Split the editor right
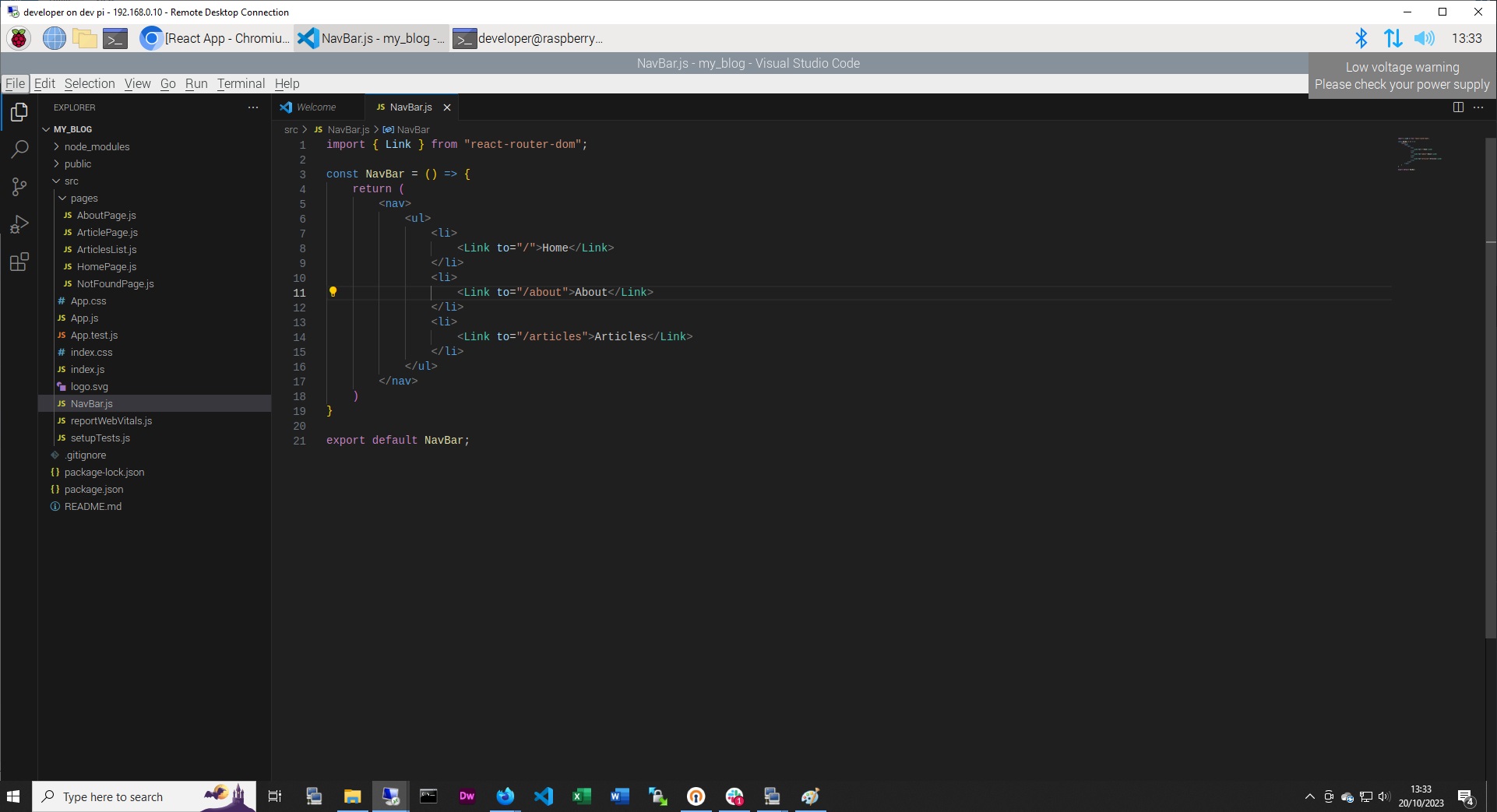The height and width of the screenshot is (812, 1497). 1458,107
